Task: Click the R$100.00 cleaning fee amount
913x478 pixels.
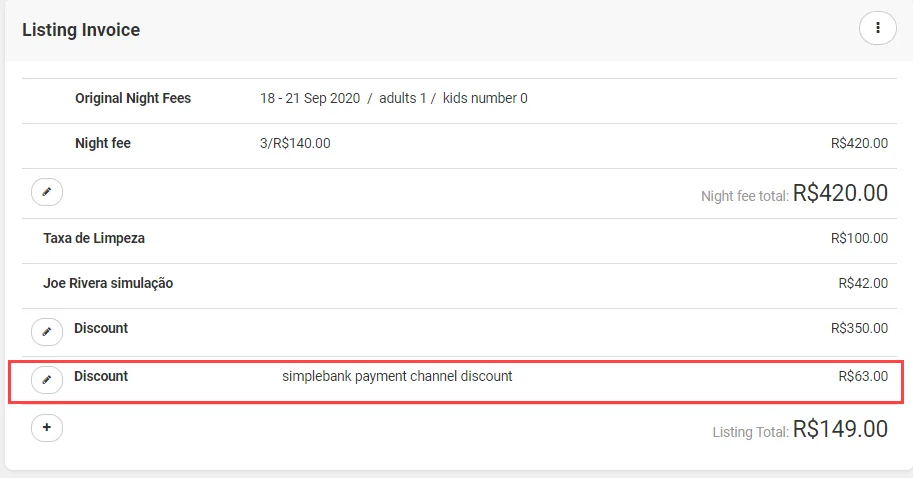Action: click(859, 238)
